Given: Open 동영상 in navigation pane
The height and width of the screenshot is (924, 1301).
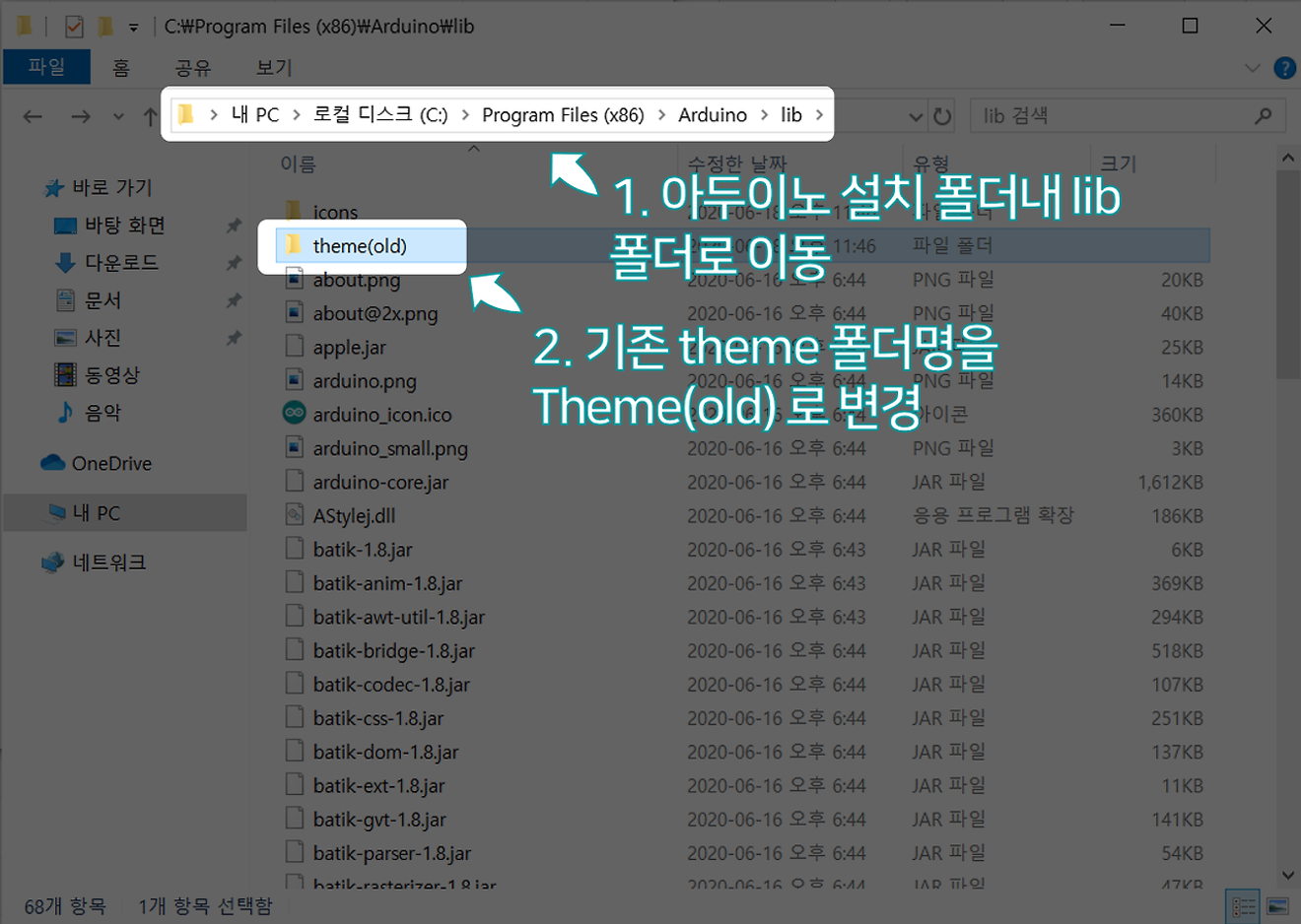Looking at the screenshot, I should pyautogui.click(x=97, y=375).
